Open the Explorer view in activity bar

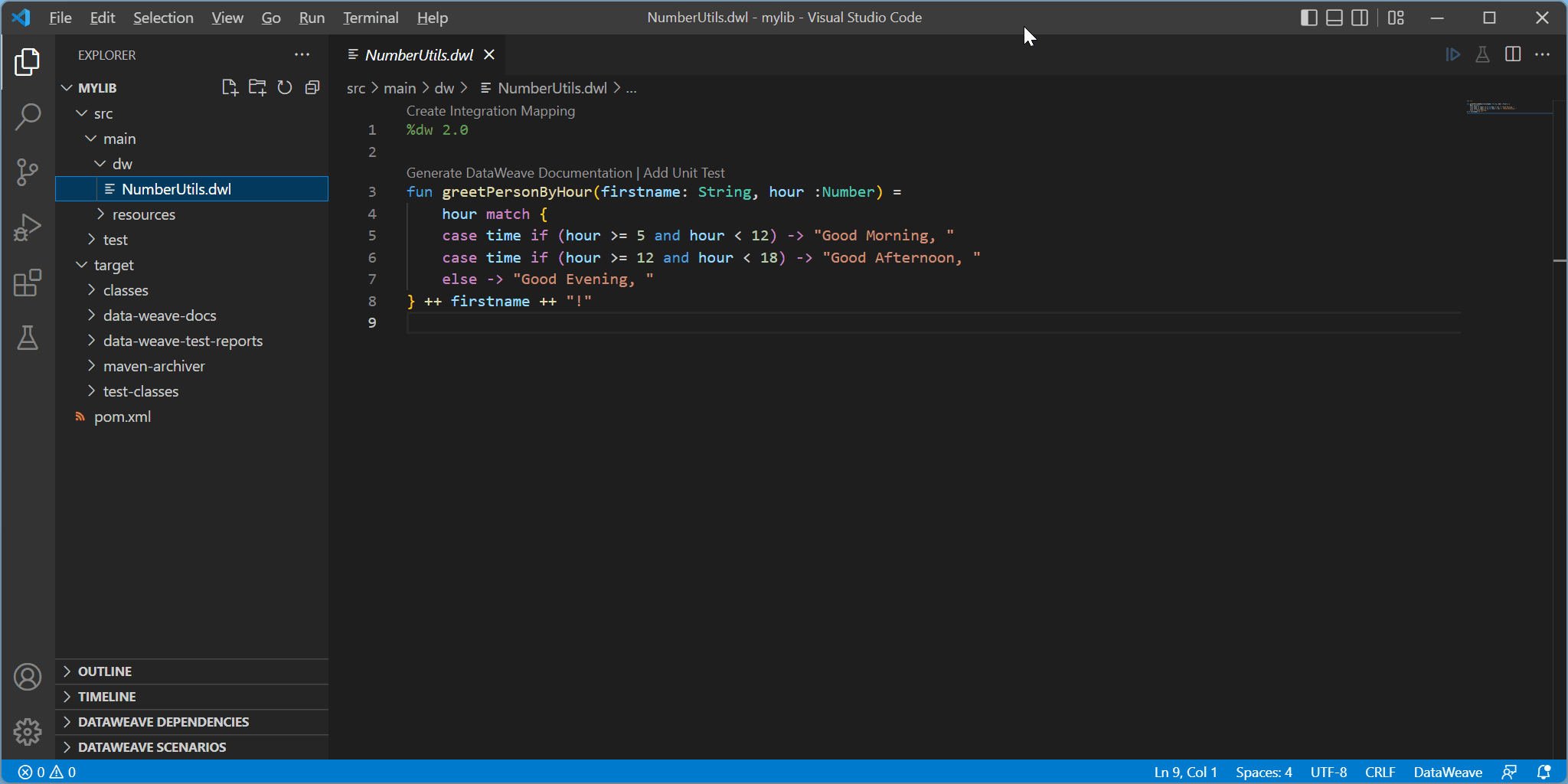coord(28,62)
